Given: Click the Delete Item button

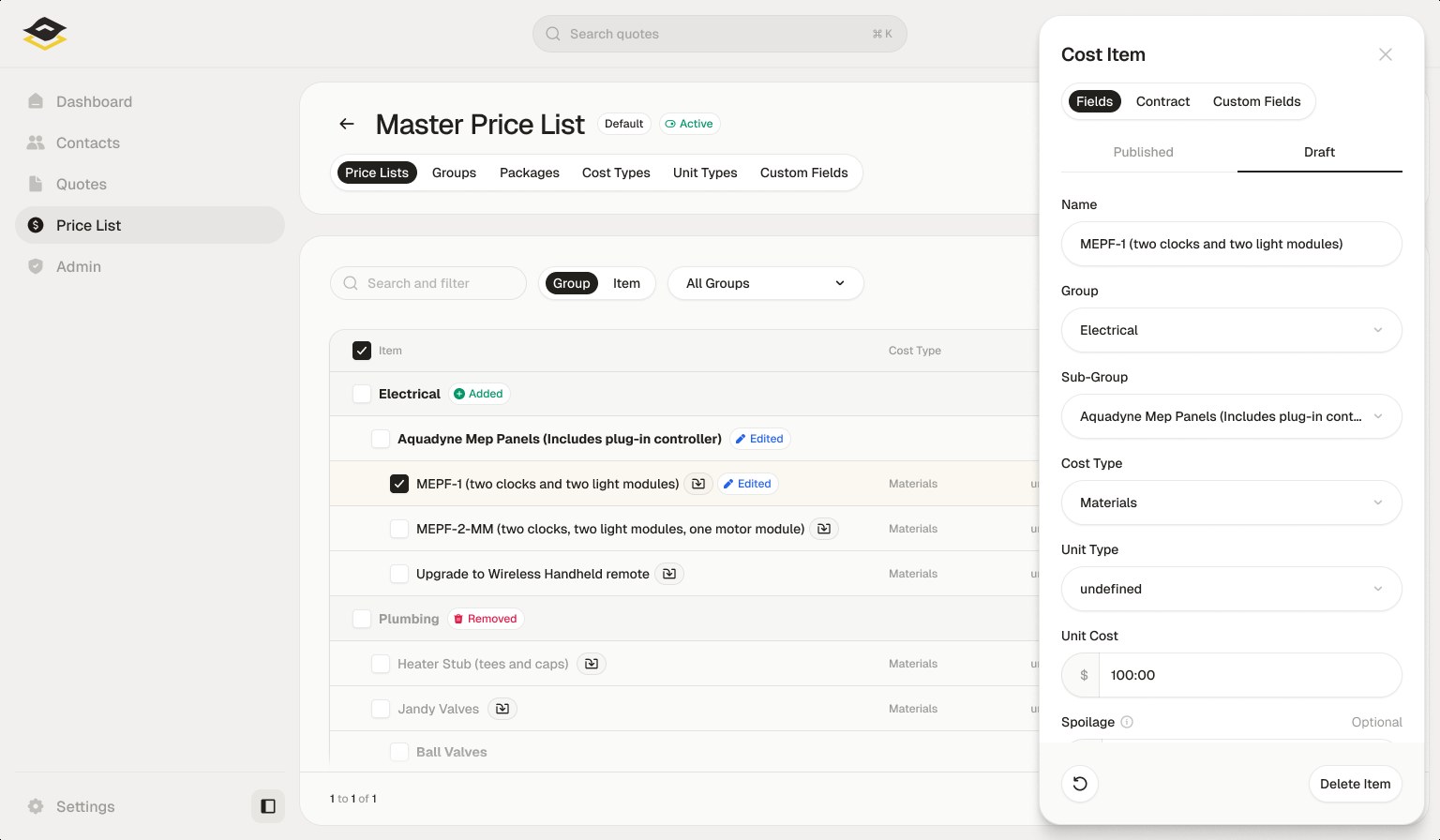Looking at the screenshot, I should [1355, 784].
